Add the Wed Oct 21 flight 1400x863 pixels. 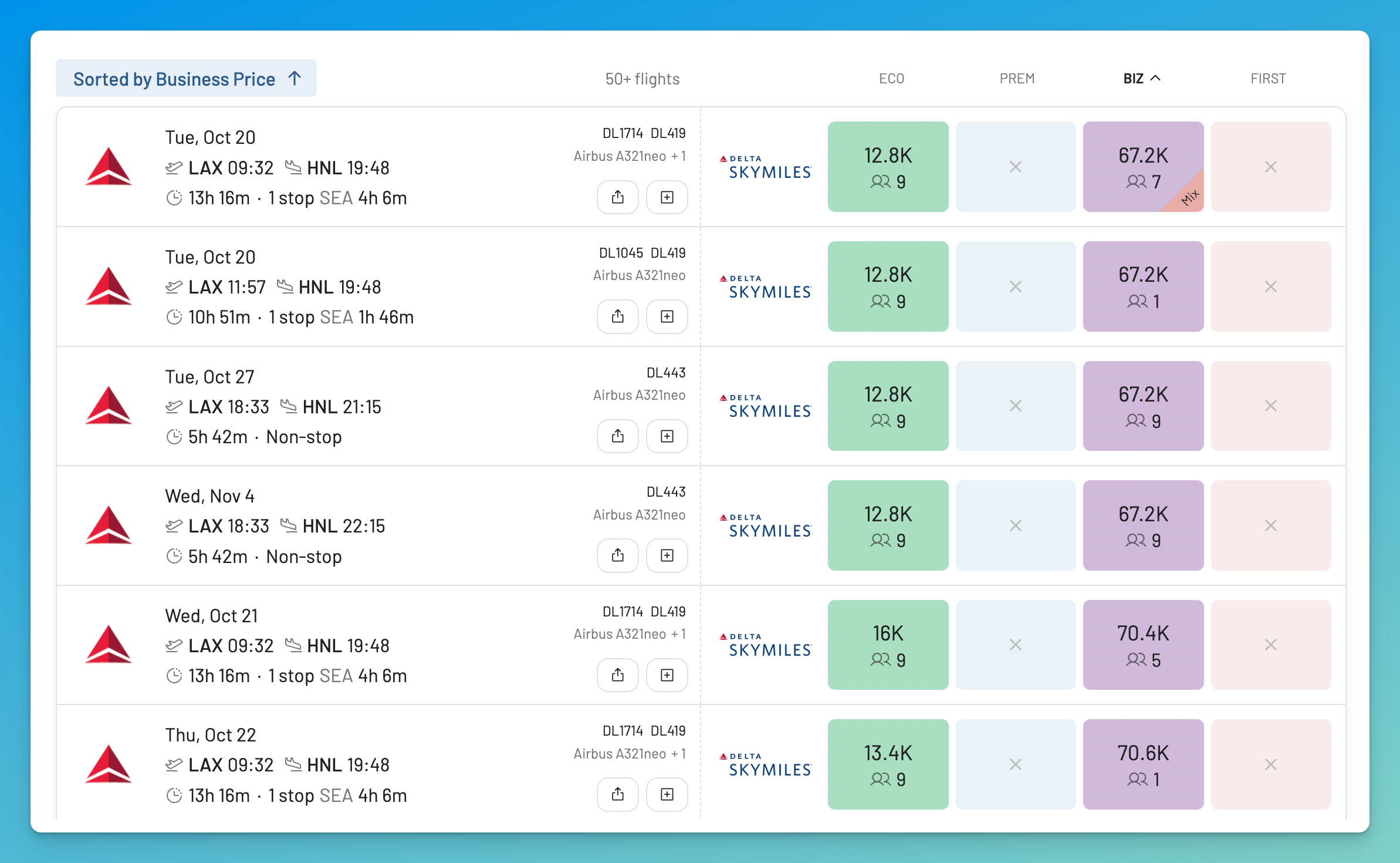[667, 675]
